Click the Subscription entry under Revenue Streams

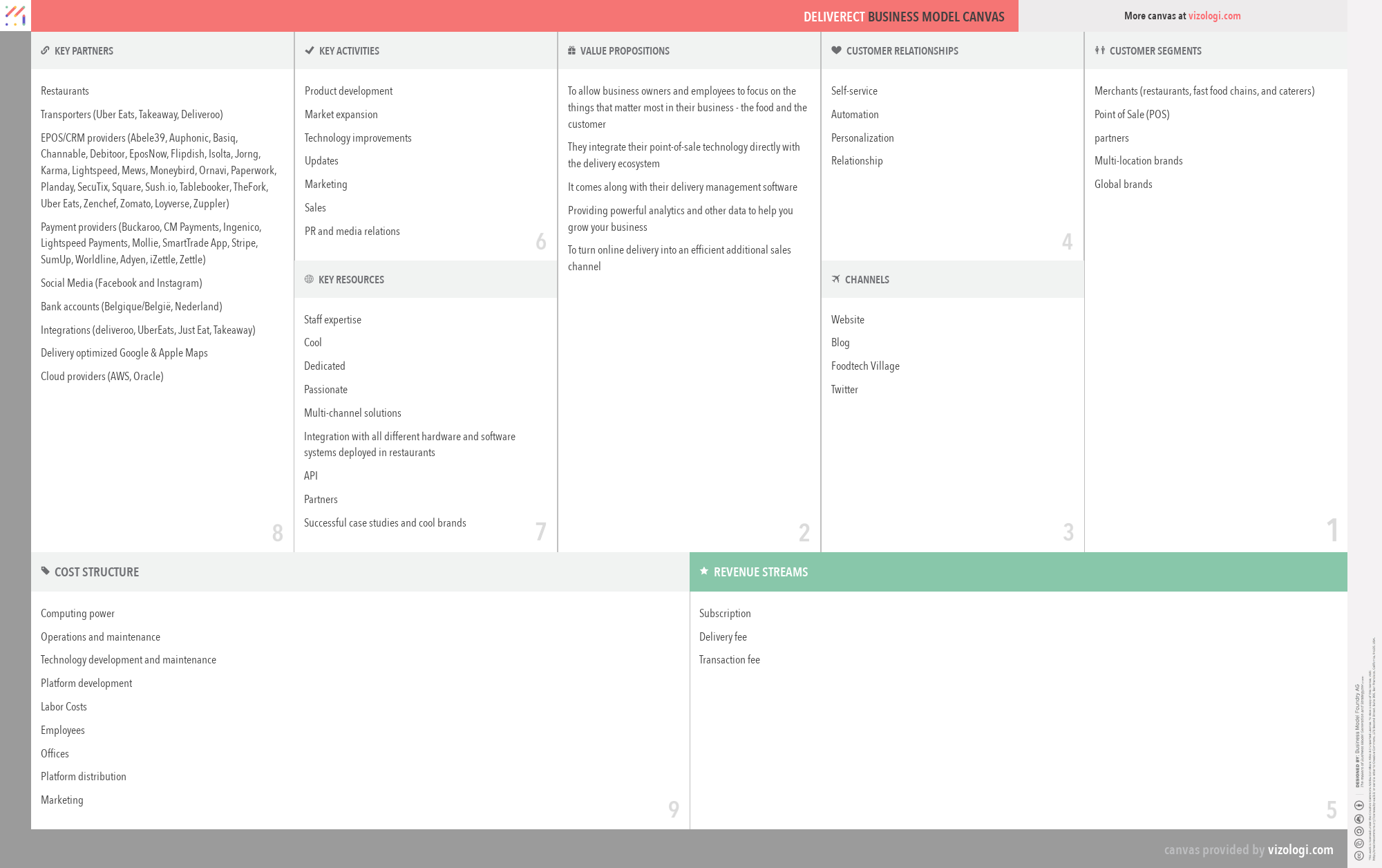pyautogui.click(x=724, y=613)
